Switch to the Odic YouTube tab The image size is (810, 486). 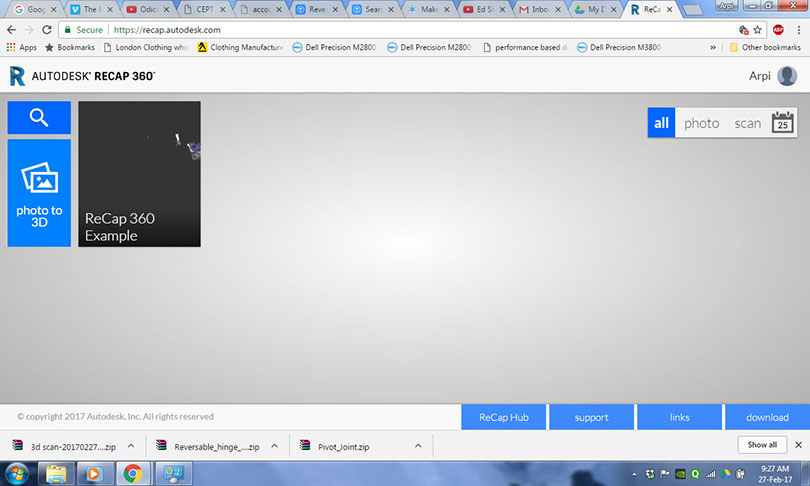[x=148, y=9]
